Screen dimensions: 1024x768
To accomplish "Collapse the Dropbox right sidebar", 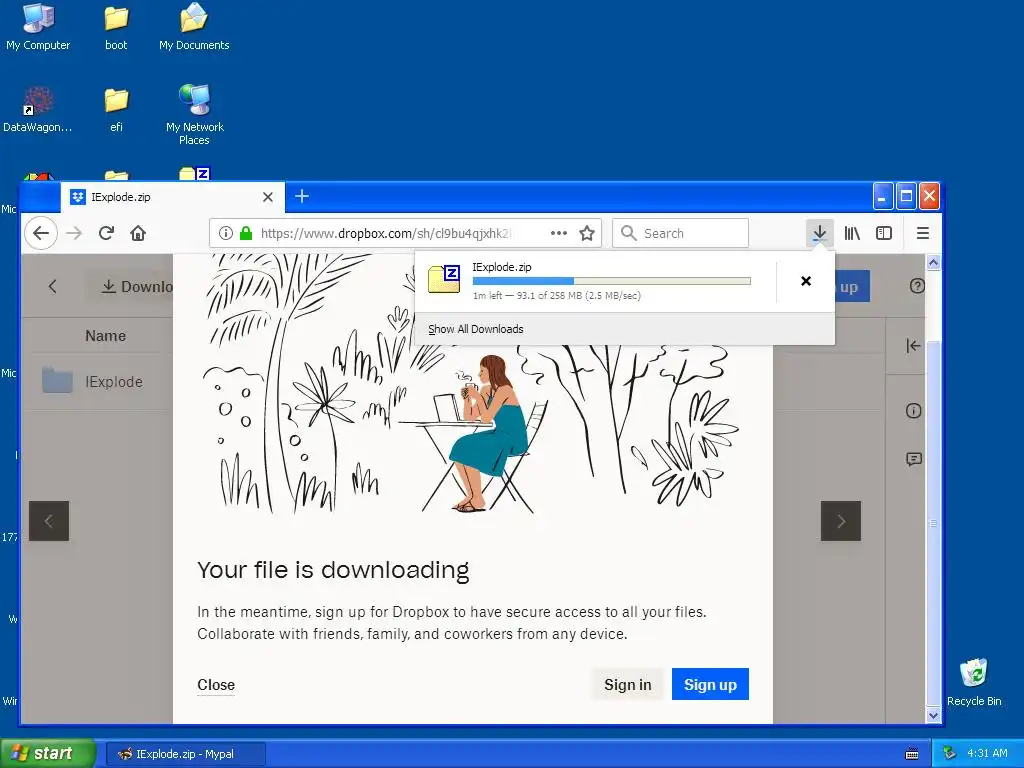I will pyautogui.click(x=913, y=346).
